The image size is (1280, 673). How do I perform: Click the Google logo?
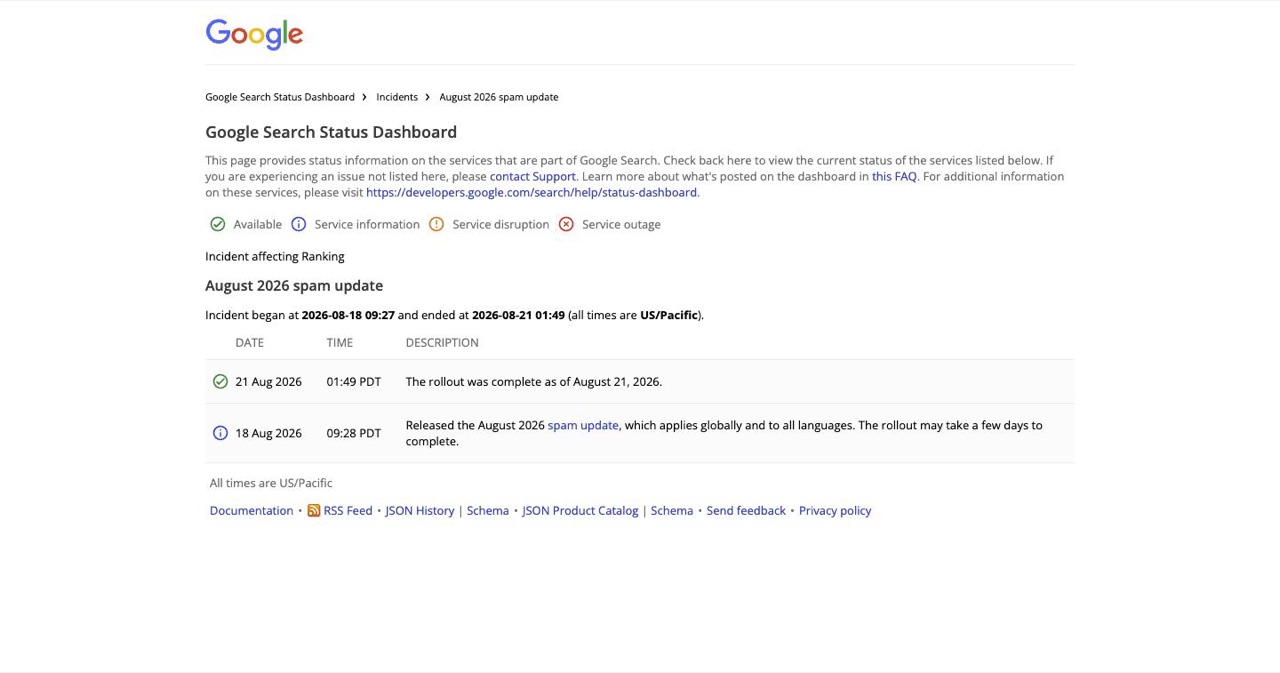click(254, 34)
